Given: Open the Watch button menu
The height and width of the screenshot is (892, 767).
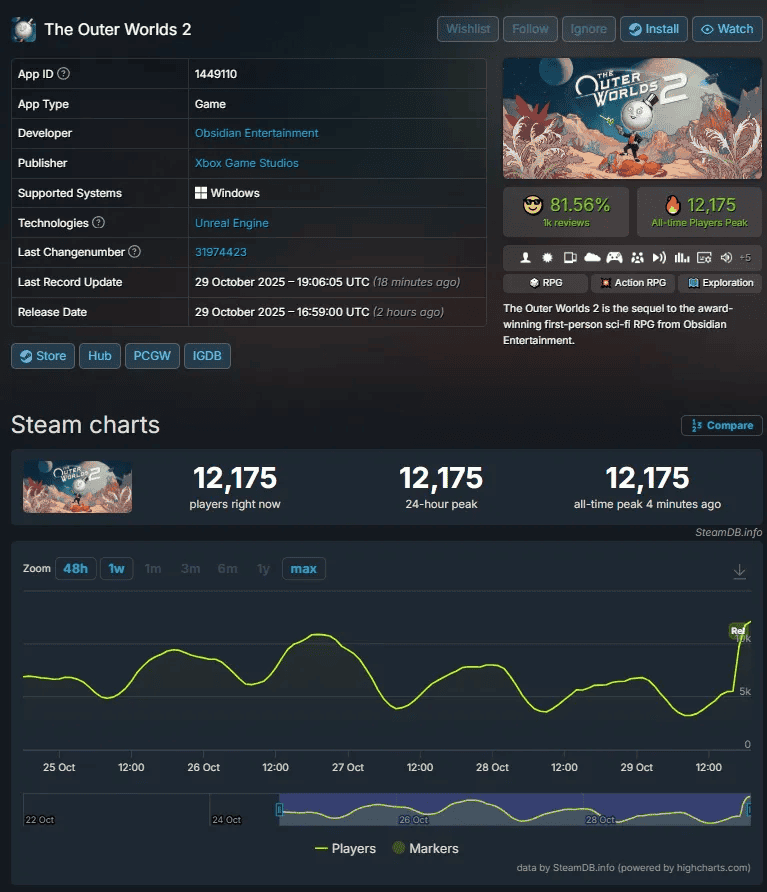Looking at the screenshot, I should pyautogui.click(x=727, y=29).
